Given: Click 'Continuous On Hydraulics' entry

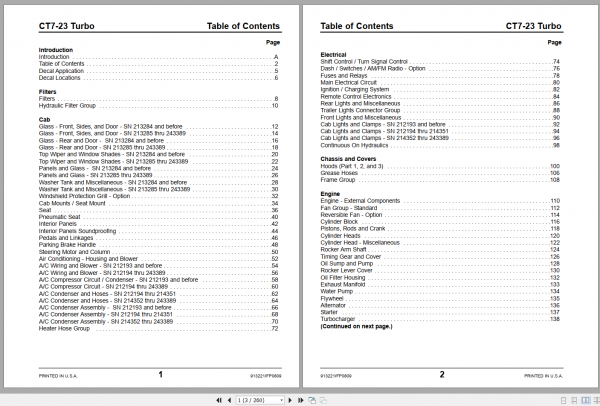Looking at the screenshot, I should click(354, 145).
